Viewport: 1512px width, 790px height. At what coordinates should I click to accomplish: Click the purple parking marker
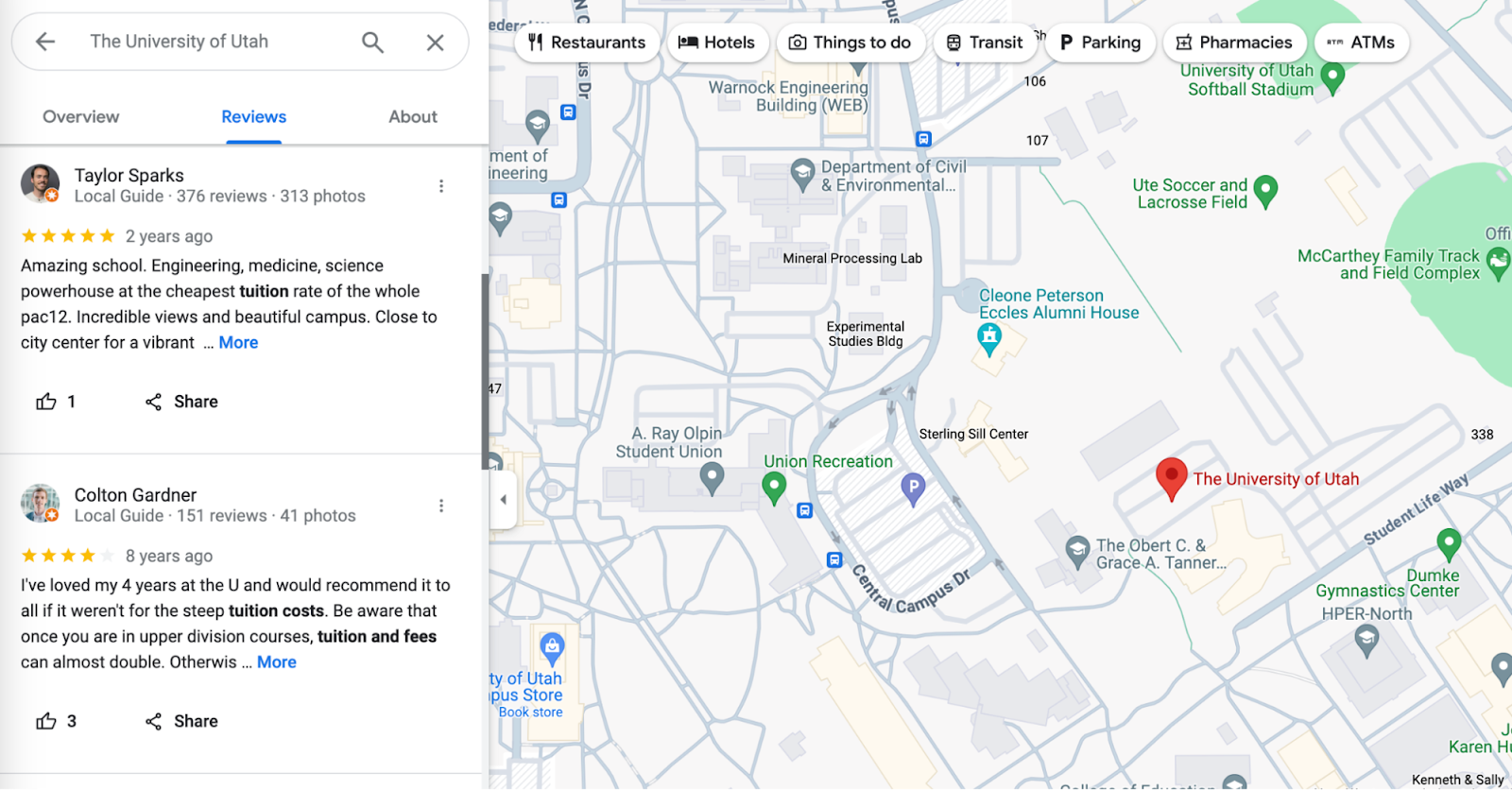coord(912,489)
